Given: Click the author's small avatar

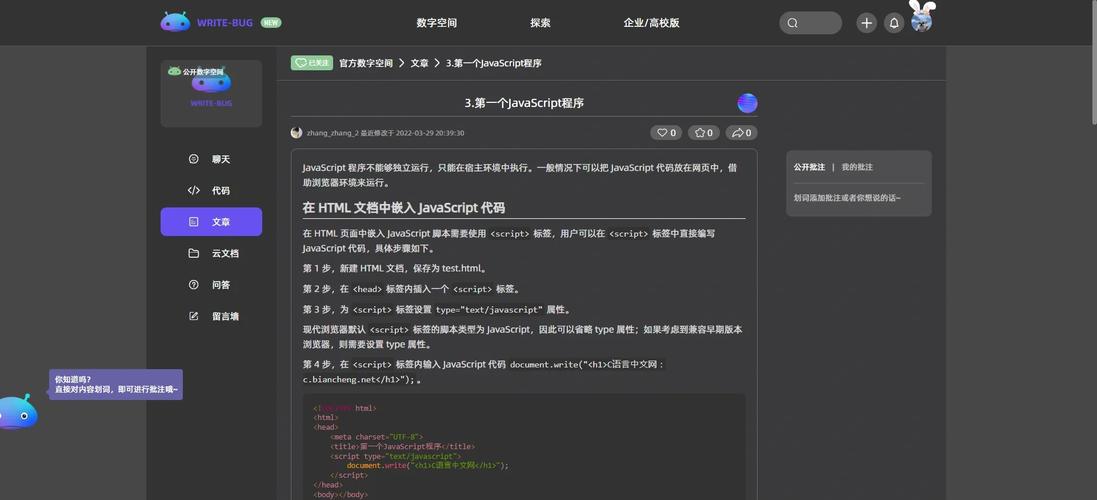Looking at the screenshot, I should pos(297,133).
